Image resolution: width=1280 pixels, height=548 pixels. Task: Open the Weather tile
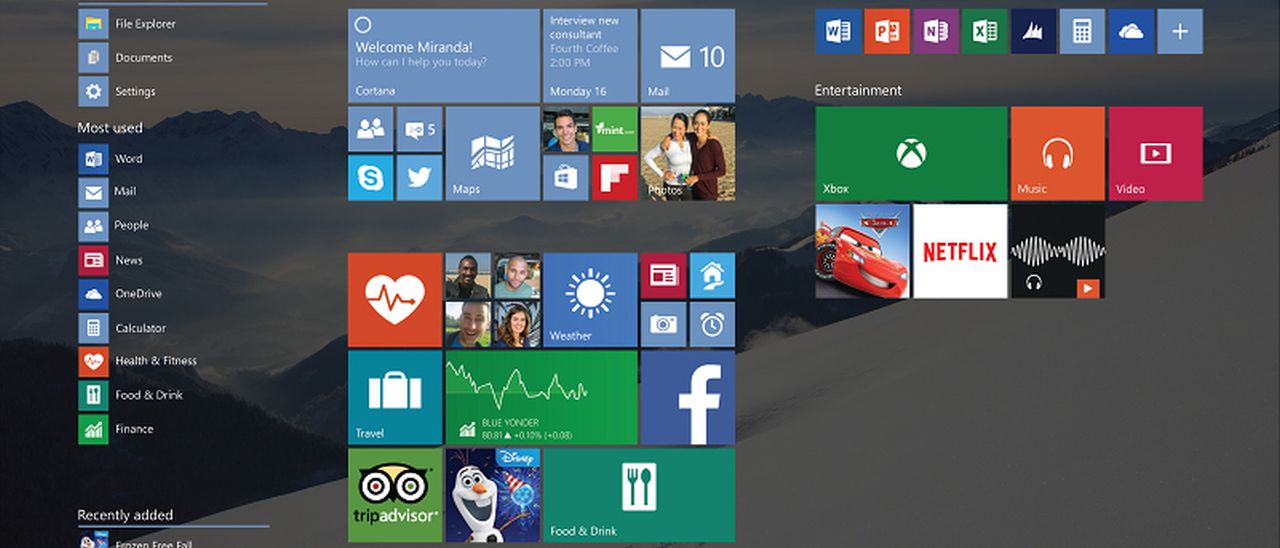coord(590,300)
